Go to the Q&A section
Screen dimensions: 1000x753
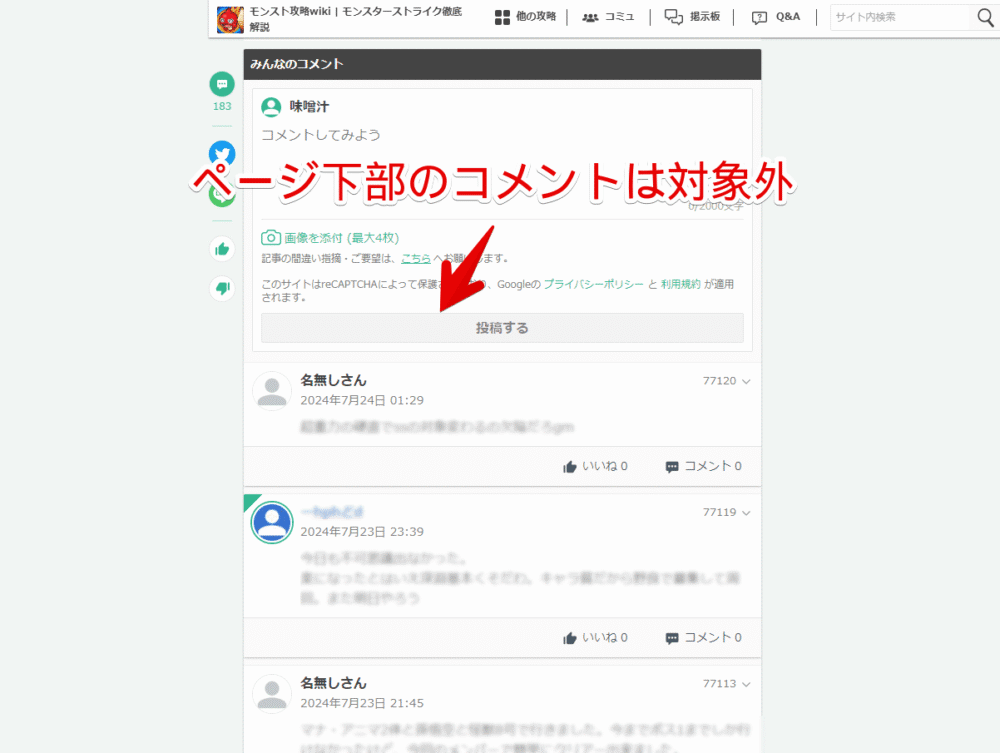776,17
